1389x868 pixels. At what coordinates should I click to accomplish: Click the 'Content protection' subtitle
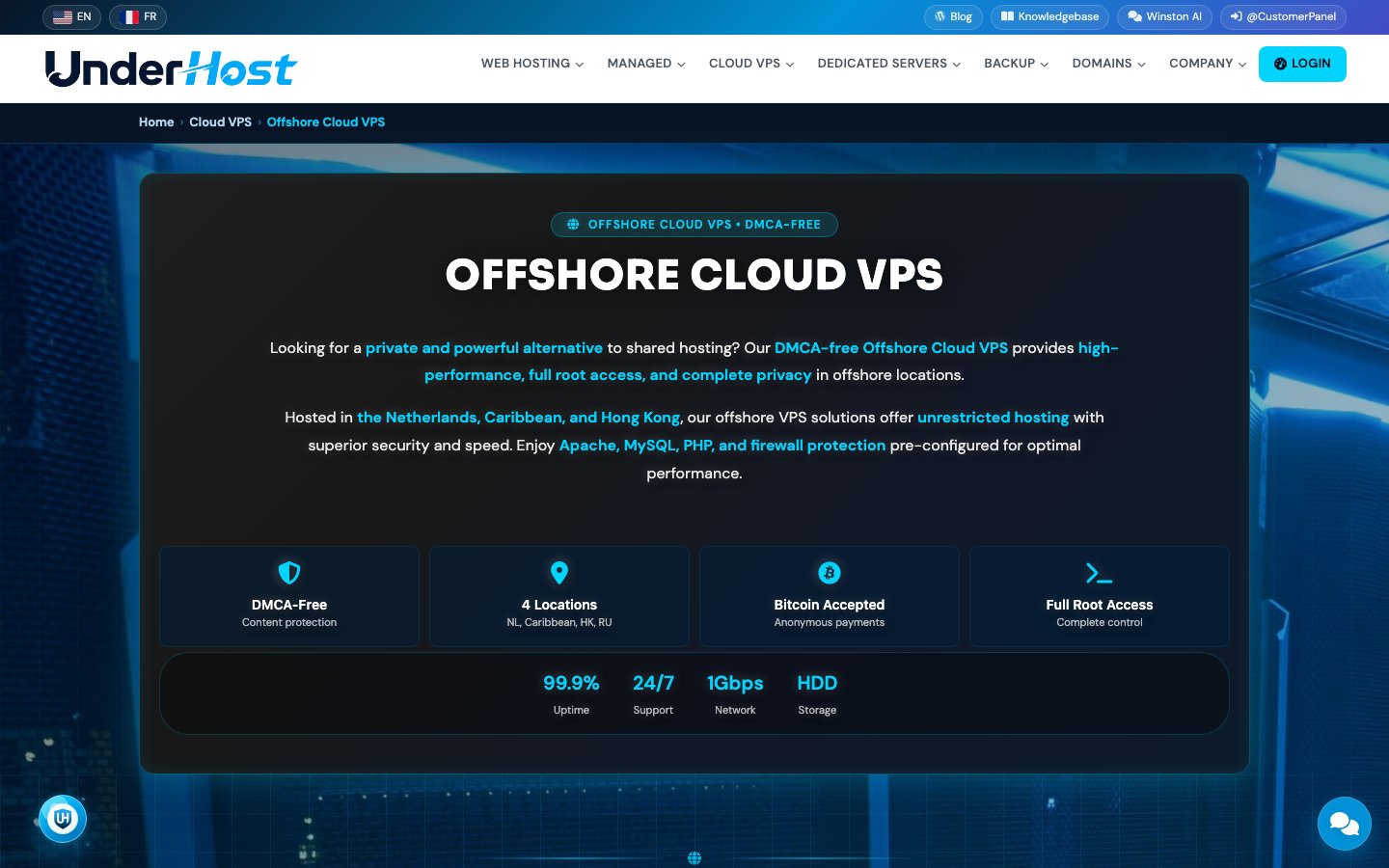coord(289,623)
